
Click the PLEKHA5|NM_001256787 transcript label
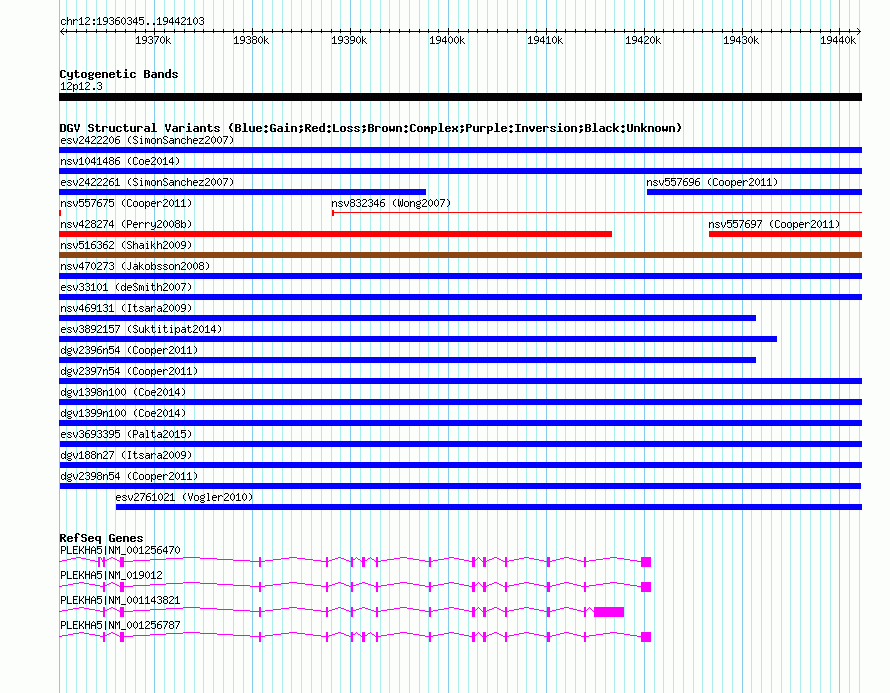click(120, 625)
